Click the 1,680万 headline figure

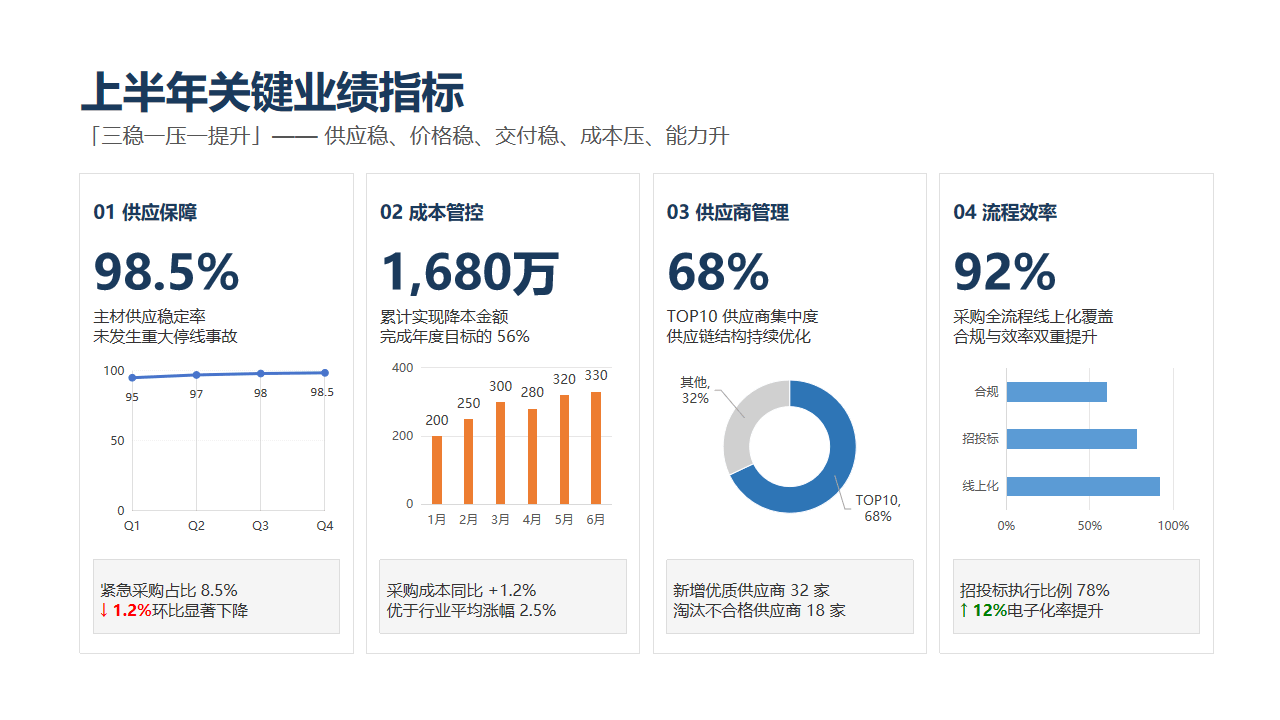tap(469, 272)
